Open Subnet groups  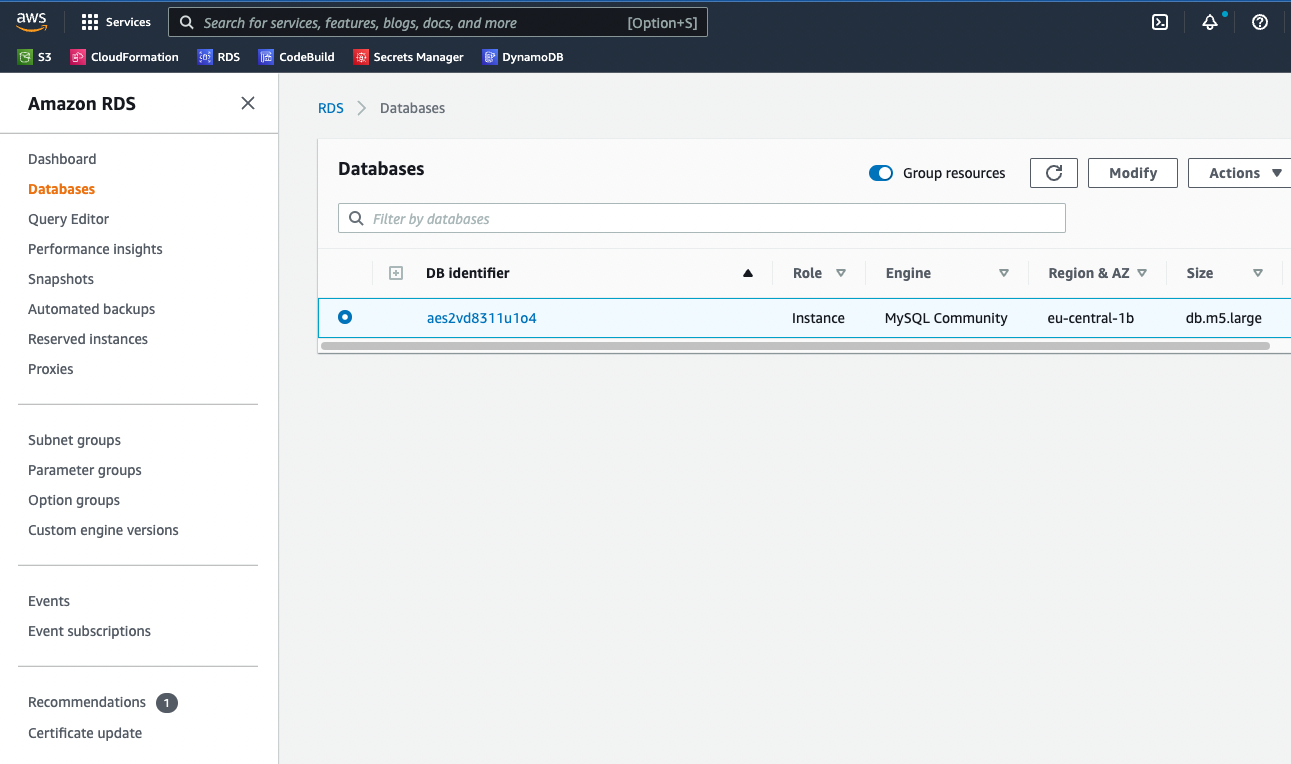point(74,440)
